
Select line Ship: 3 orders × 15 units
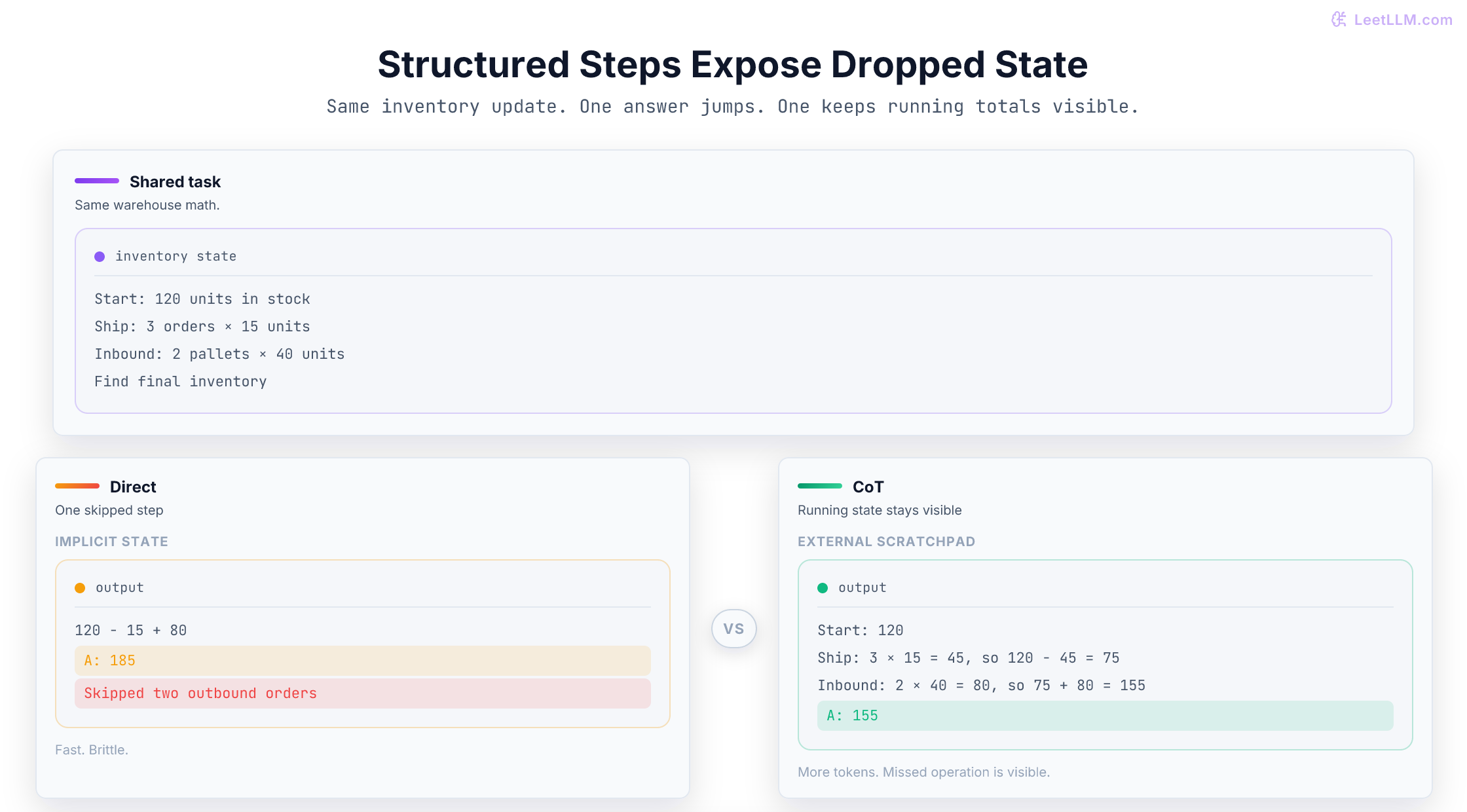point(202,326)
